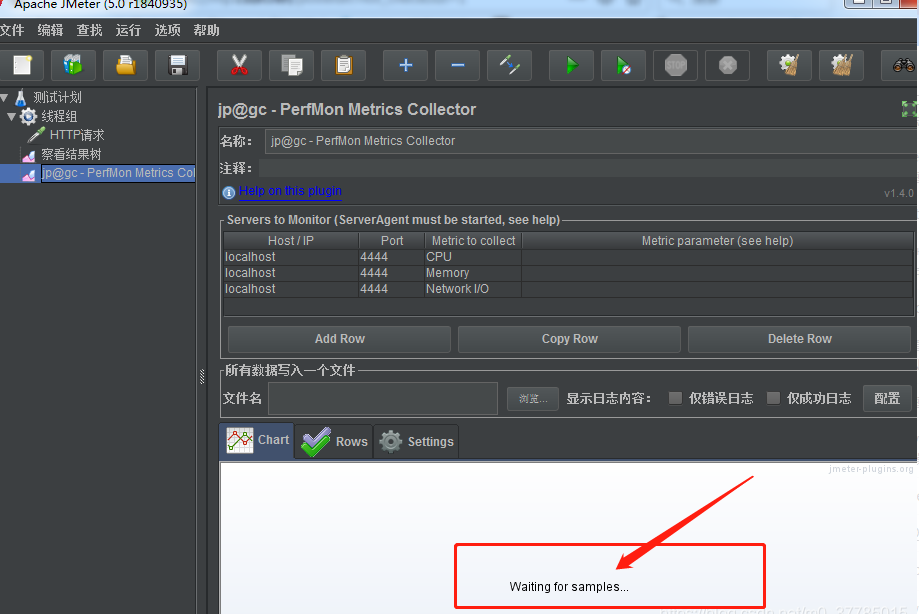Collapse the 线程组 tree node
This screenshot has width=919, height=614.
click(11, 117)
